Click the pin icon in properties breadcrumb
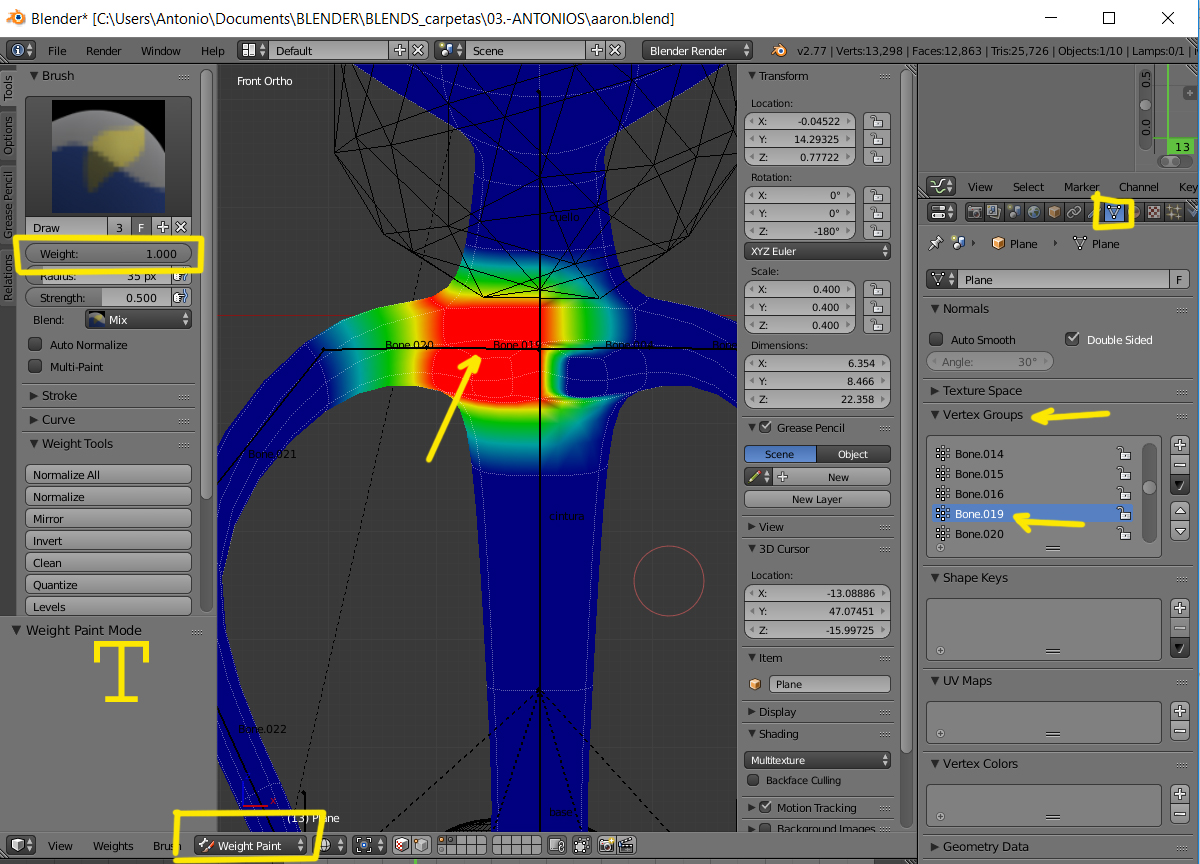The height and width of the screenshot is (864, 1200). 936,243
